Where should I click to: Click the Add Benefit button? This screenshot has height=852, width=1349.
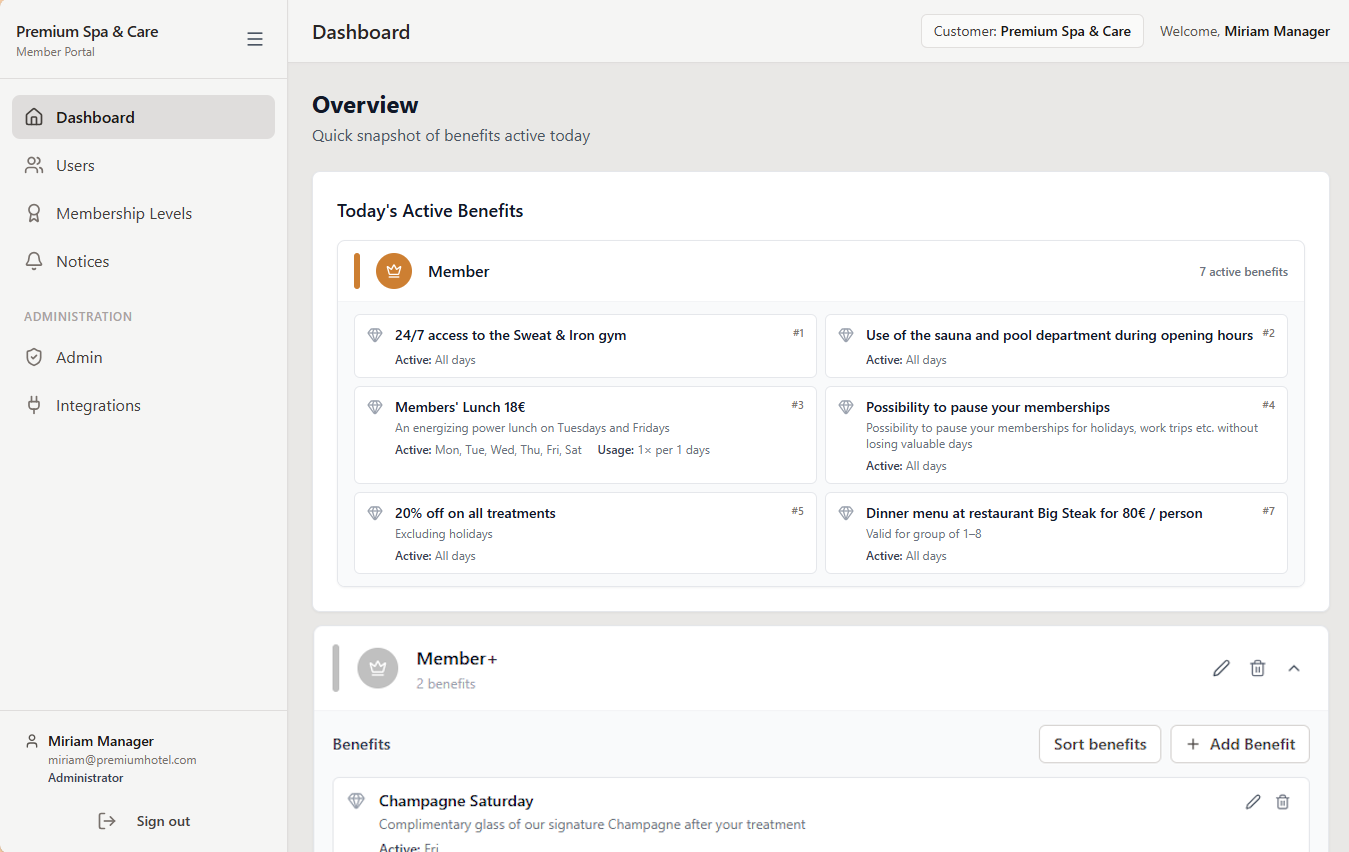[1239, 744]
